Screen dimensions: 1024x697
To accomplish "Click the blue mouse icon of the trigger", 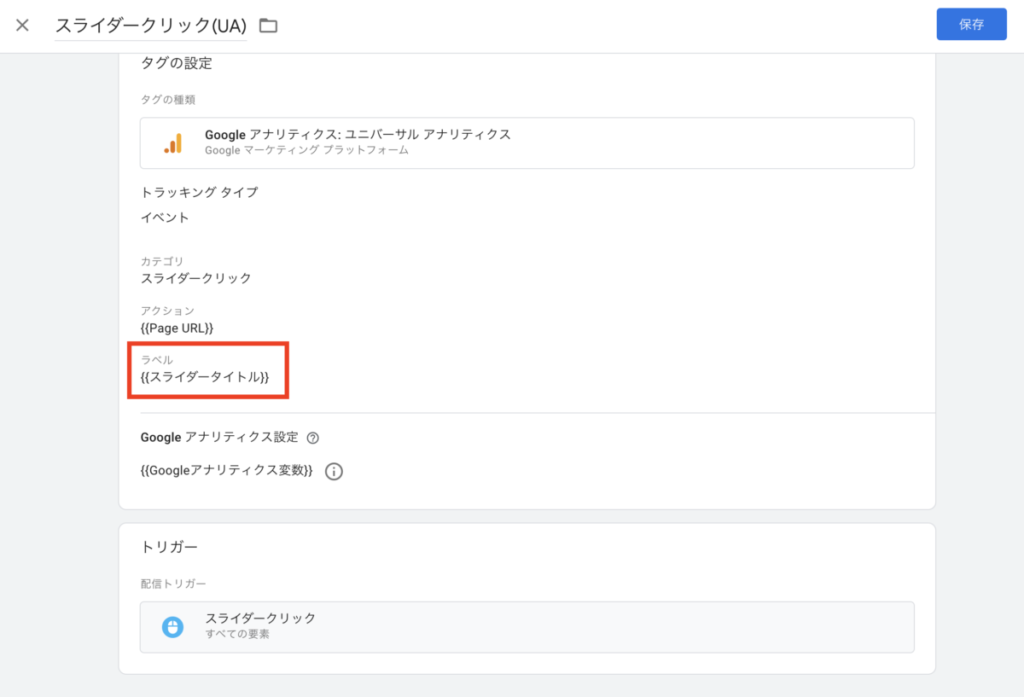I will pos(173,627).
